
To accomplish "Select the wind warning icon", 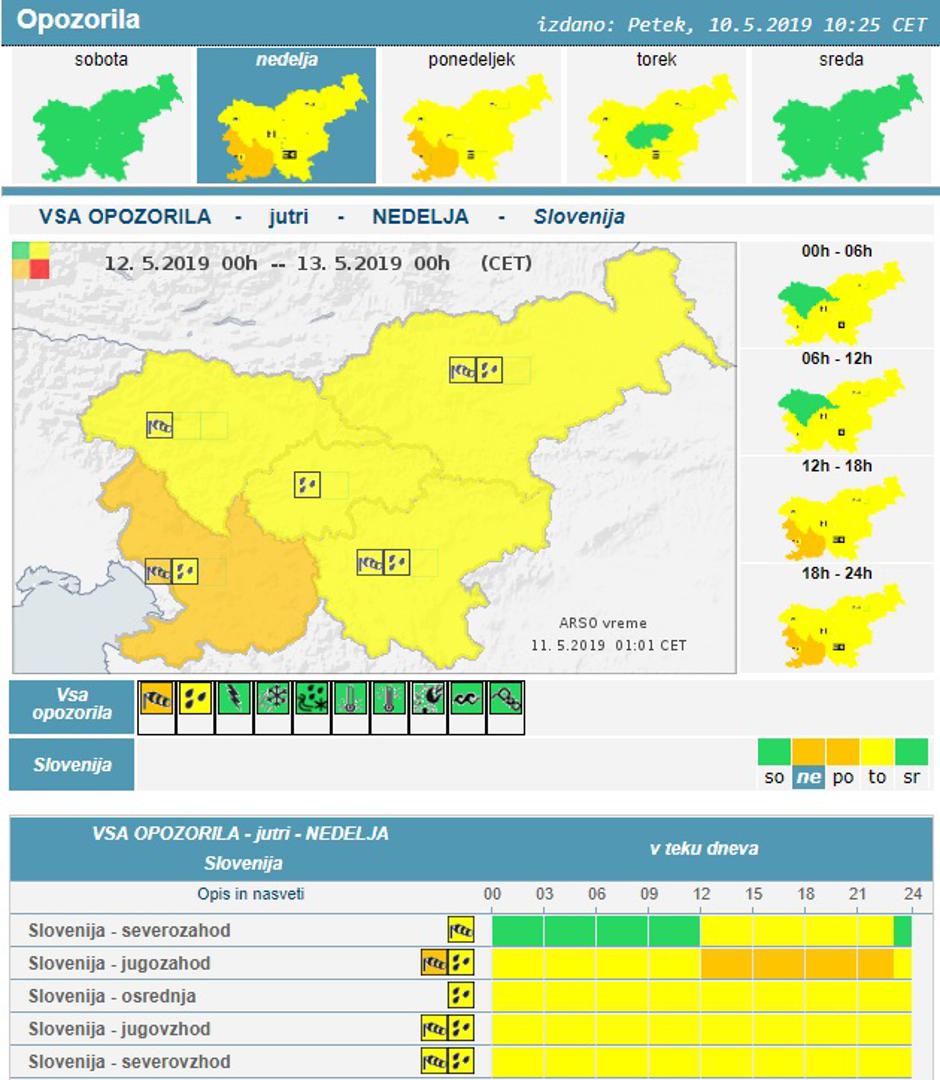I will (155, 702).
